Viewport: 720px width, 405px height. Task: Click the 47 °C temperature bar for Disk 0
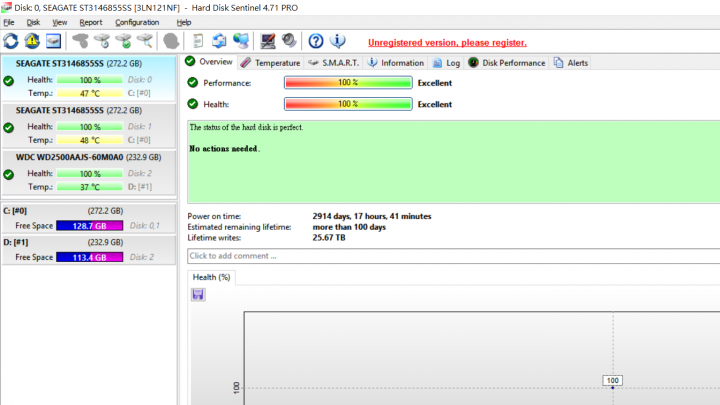click(x=90, y=93)
